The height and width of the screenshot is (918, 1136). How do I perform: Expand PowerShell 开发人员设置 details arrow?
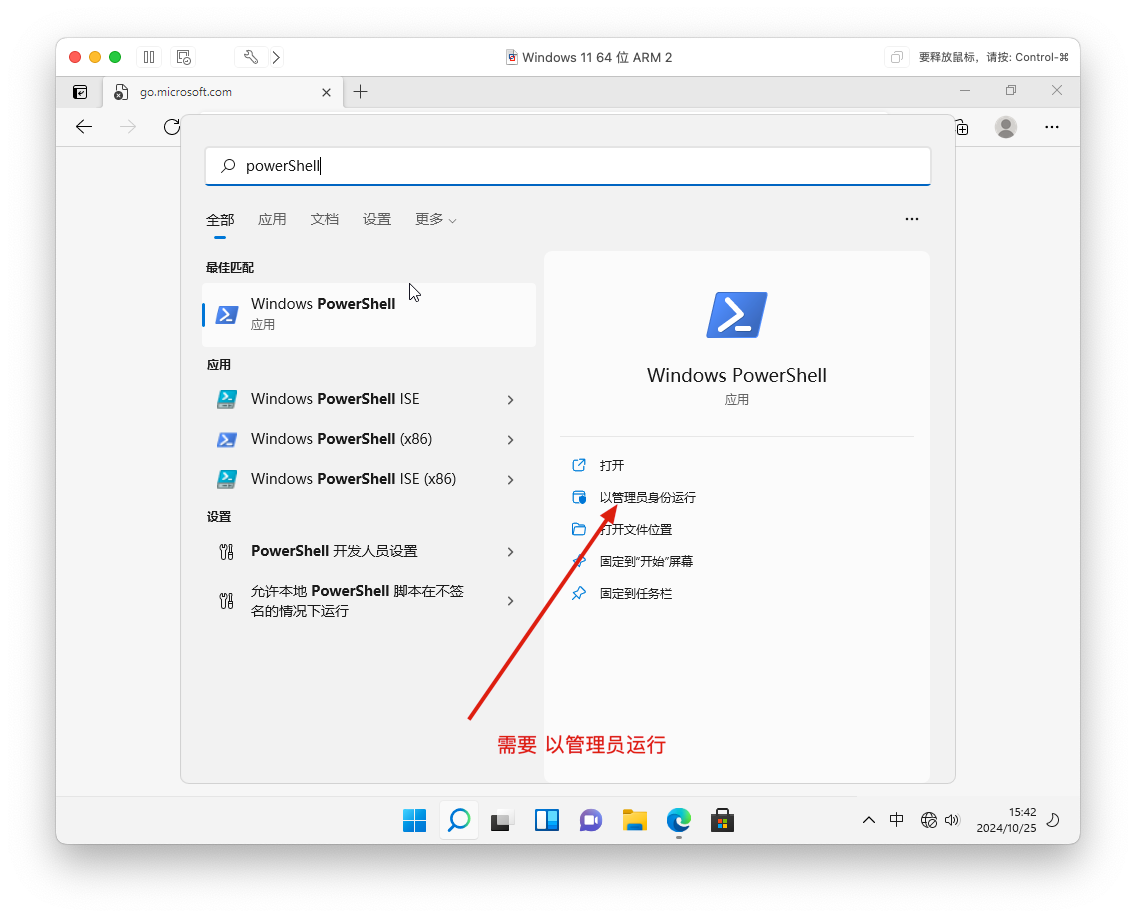[511, 552]
